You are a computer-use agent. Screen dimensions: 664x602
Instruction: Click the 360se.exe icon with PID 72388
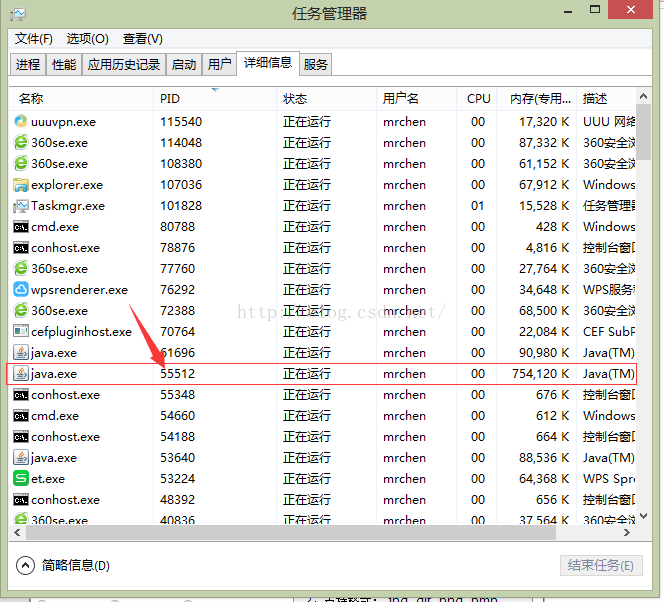coord(21,310)
